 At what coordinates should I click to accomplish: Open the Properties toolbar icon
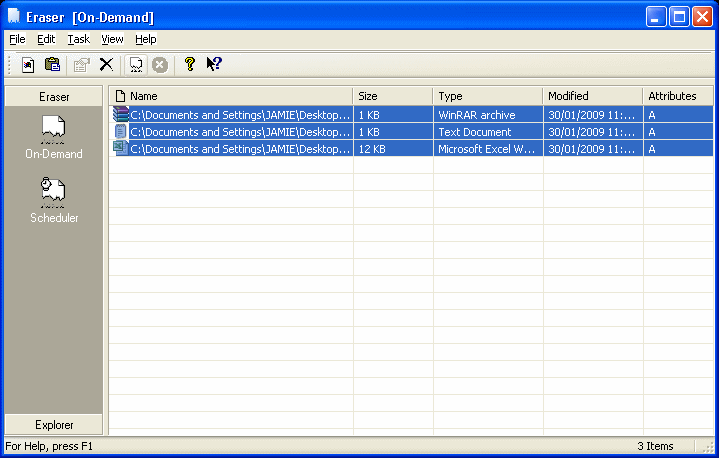(82, 65)
